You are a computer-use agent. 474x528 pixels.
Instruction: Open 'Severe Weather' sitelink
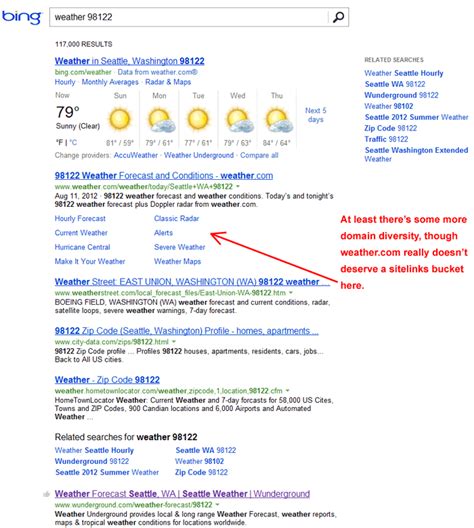pyautogui.click(x=179, y=247)
